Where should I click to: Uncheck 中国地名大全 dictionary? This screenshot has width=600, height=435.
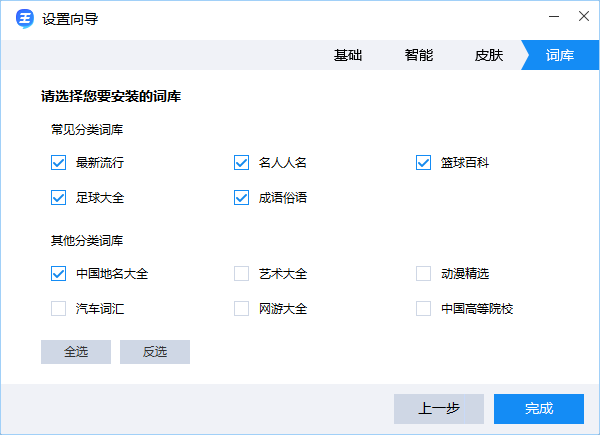click(58, 273)
